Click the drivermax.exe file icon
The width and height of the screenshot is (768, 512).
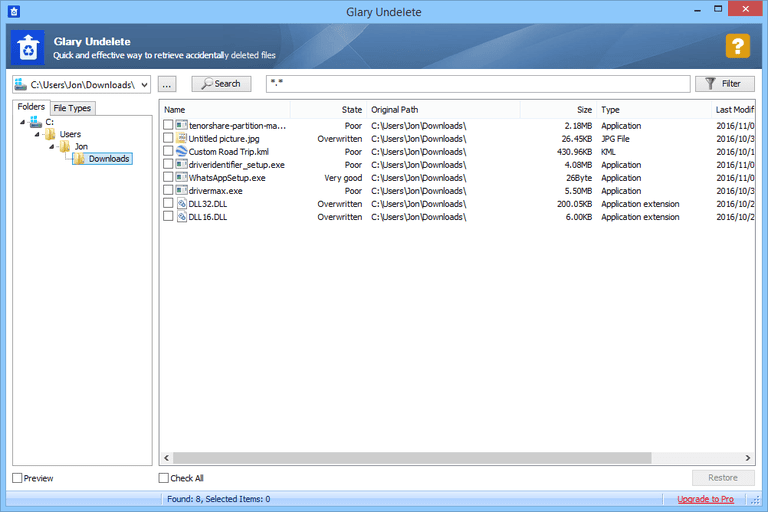(181, 190)
